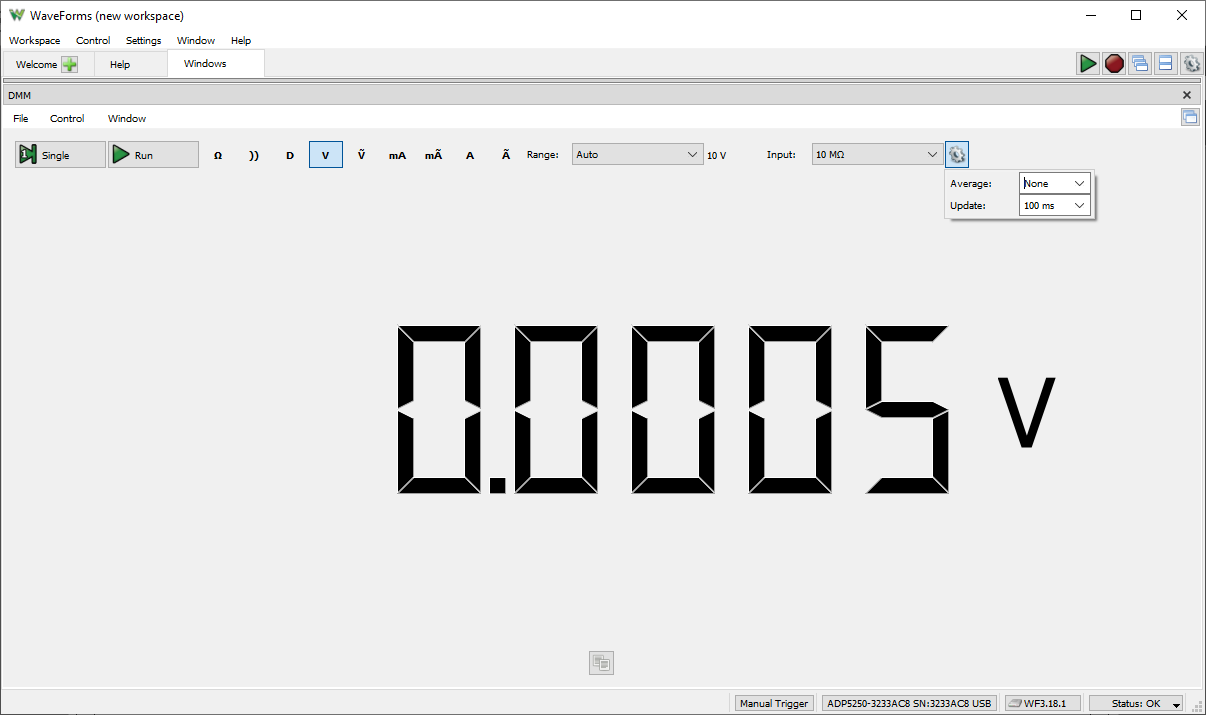Click the Single acquisition button
1206x715 pixels.
(x=60, y=155)
